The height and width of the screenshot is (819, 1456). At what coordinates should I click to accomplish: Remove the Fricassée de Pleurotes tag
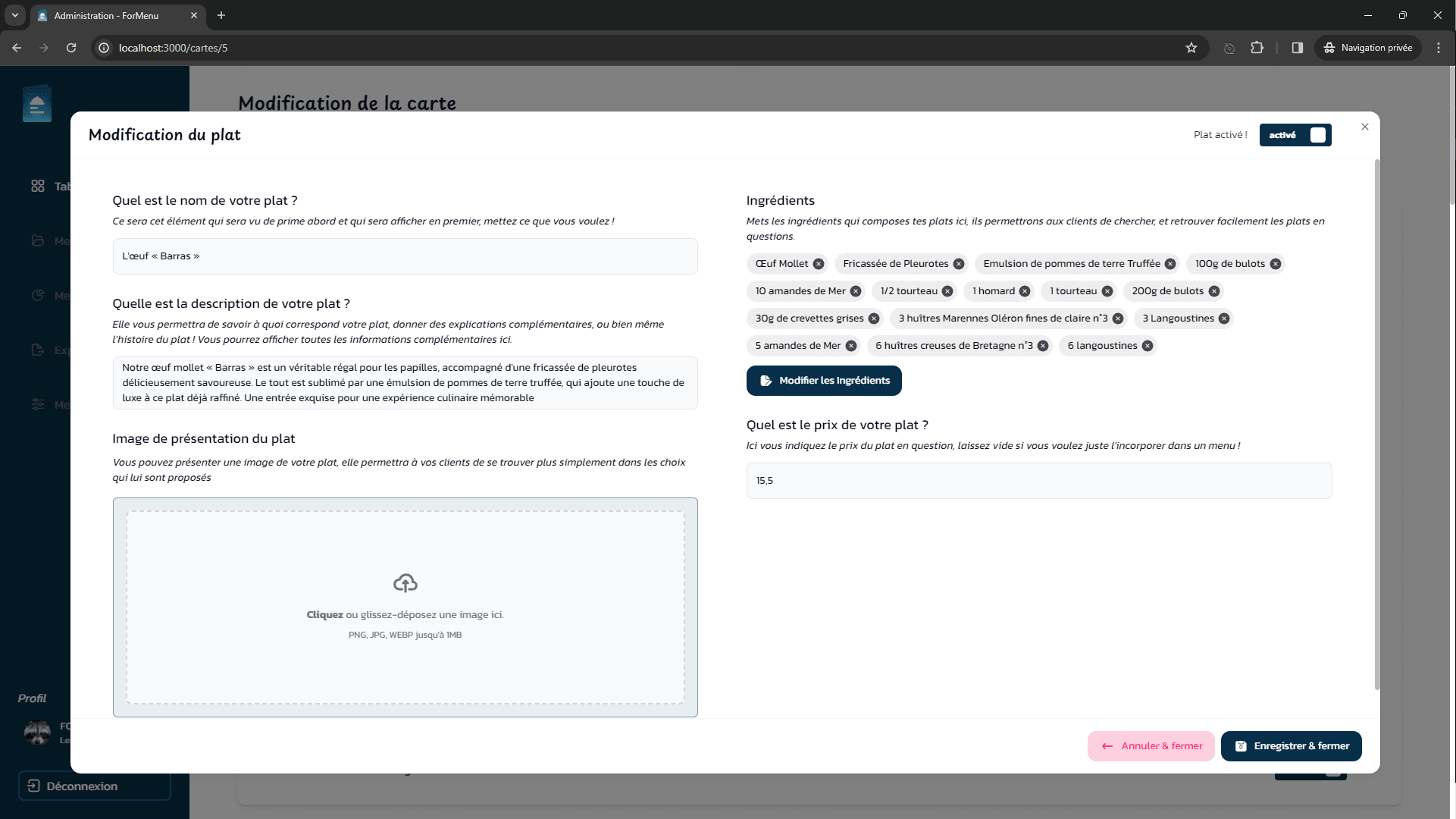click(959, 264)
